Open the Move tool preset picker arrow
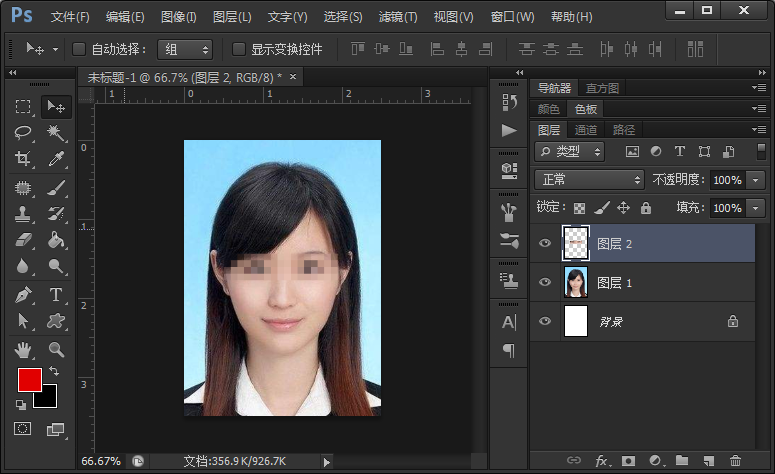Viewport: 775px width, 474px height. point(55,49)
